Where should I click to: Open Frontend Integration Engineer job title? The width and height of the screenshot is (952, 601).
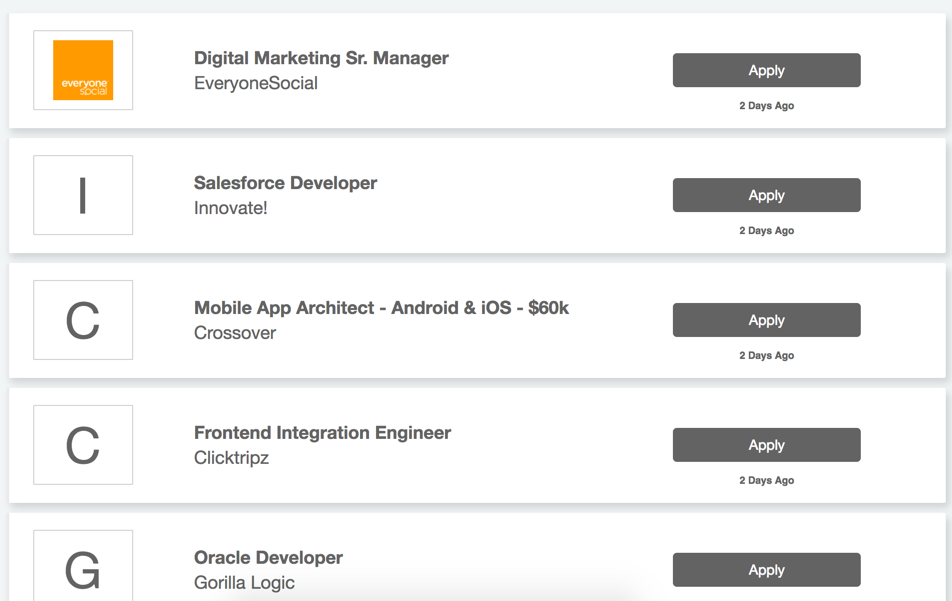322,433
